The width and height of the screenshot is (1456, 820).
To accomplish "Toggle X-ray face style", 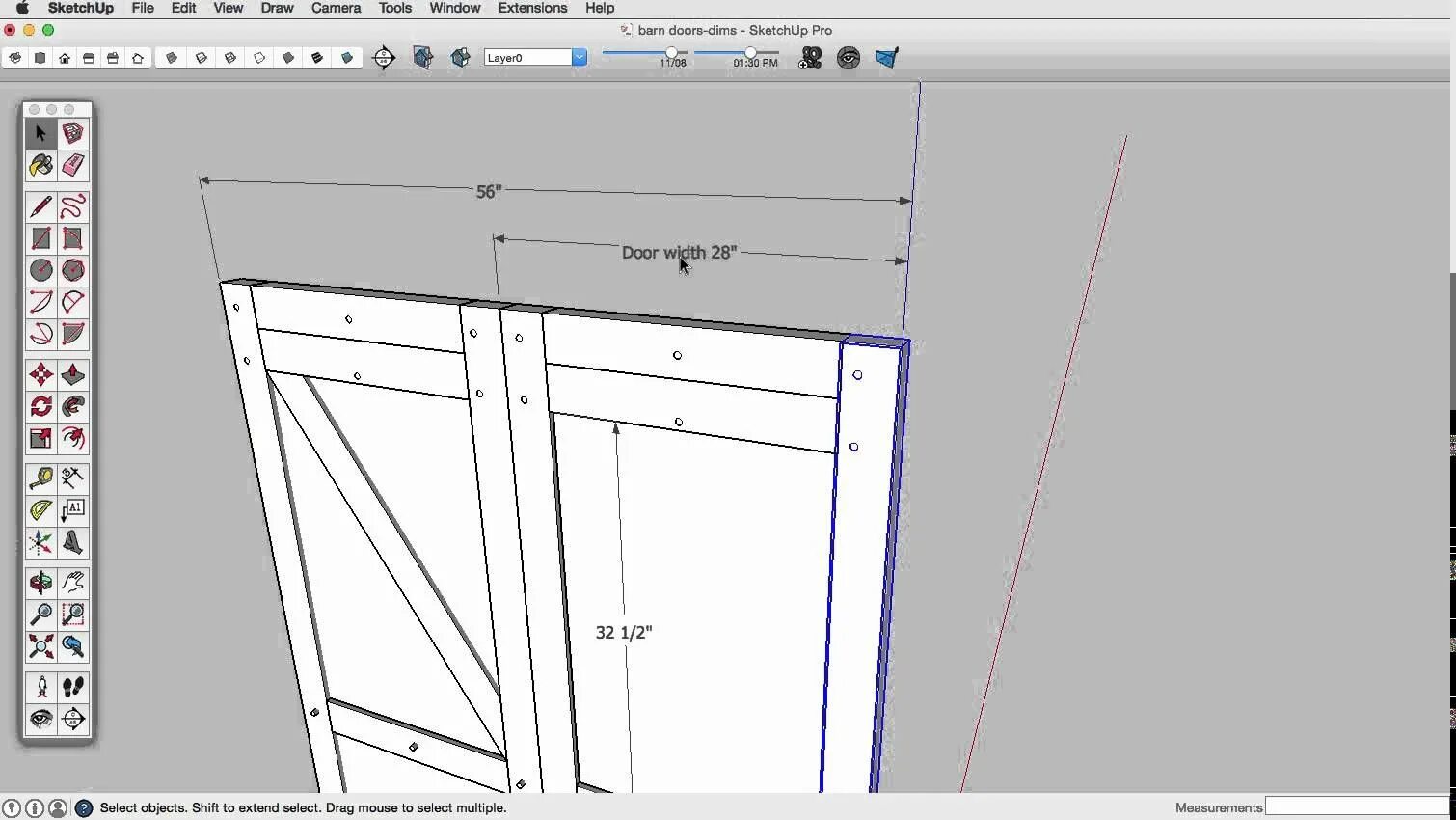I will 172,58.
